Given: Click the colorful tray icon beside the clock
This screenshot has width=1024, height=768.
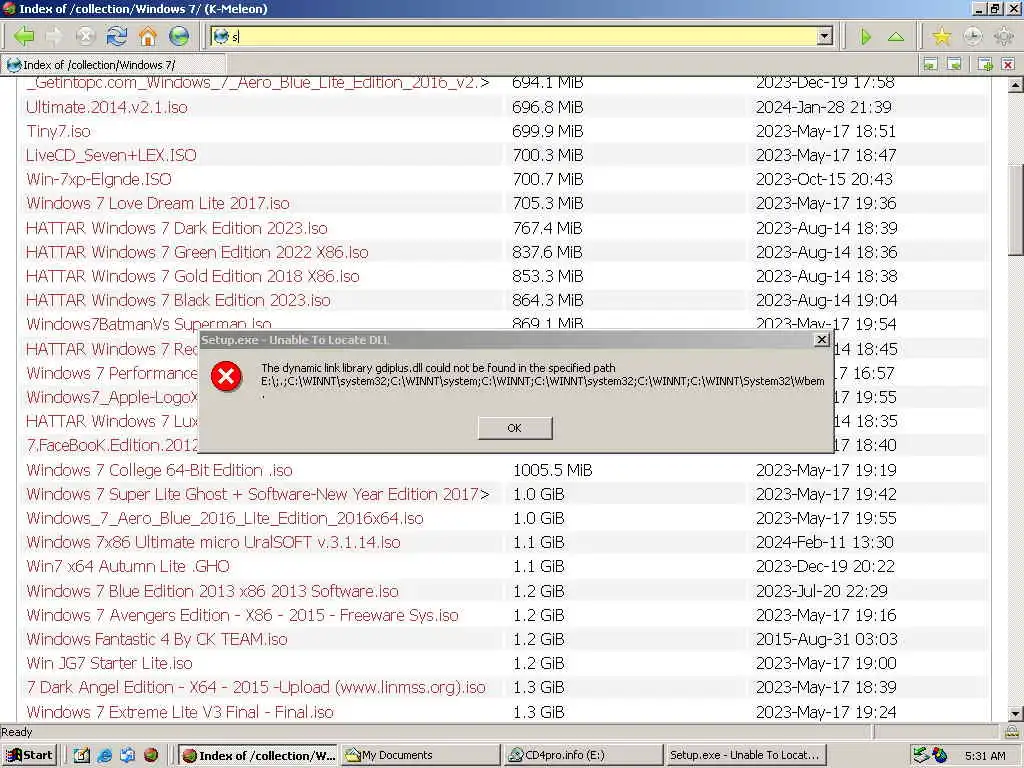Looking at the screenshot, I should point(940,755).
